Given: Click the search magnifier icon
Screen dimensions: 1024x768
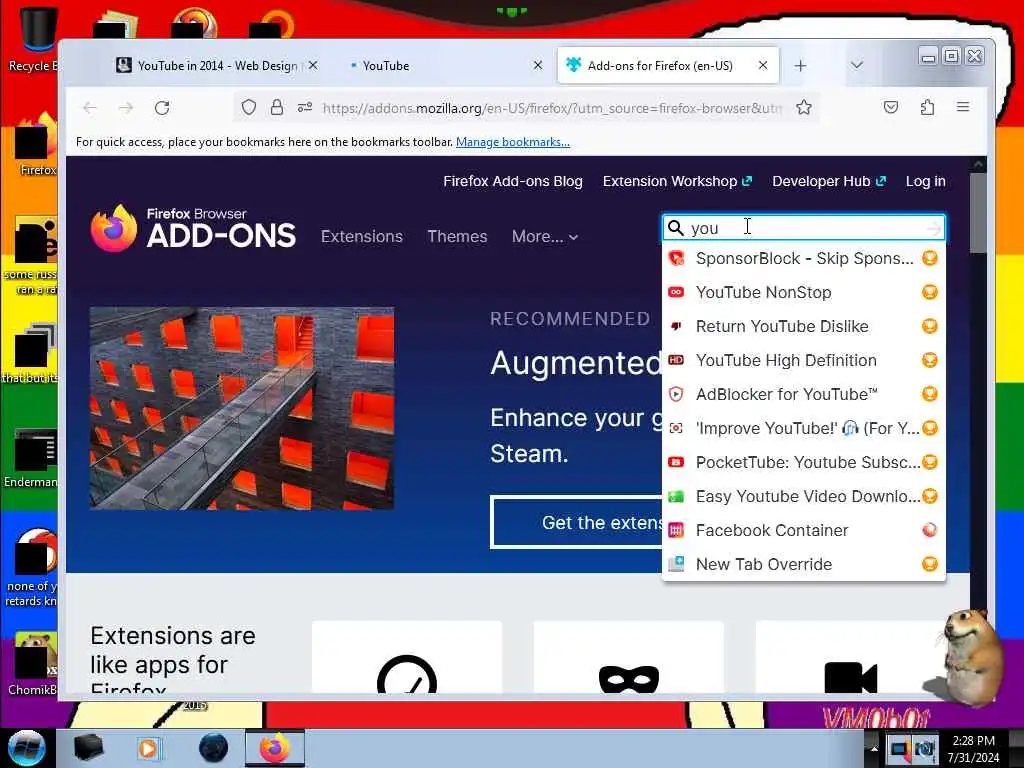Looking at the screenshot, I should point(676,228).
